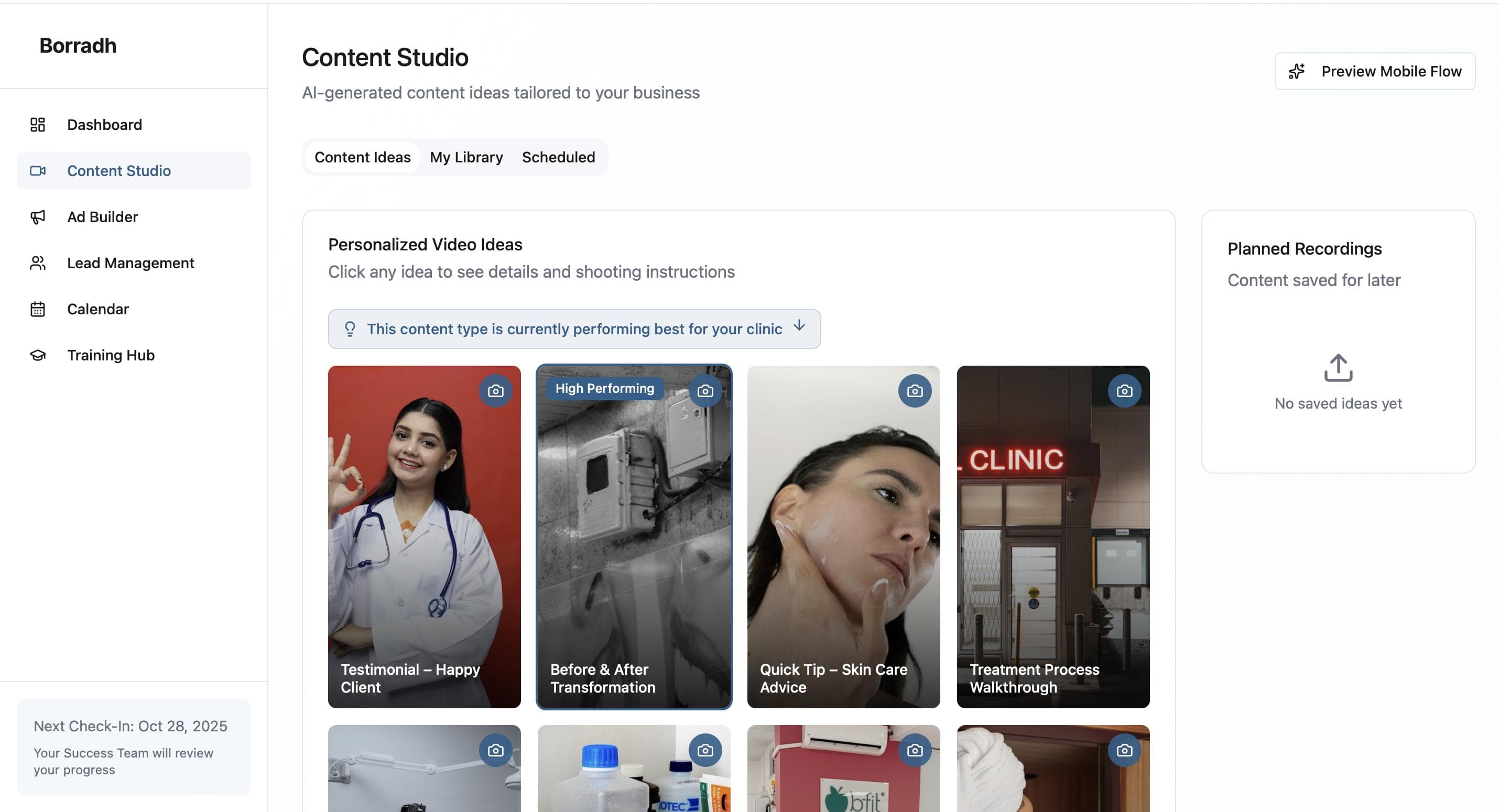Expand the best-performing content type banner arrow
The width and height of the screenshot is (1499, 812).
coord(799,325)
